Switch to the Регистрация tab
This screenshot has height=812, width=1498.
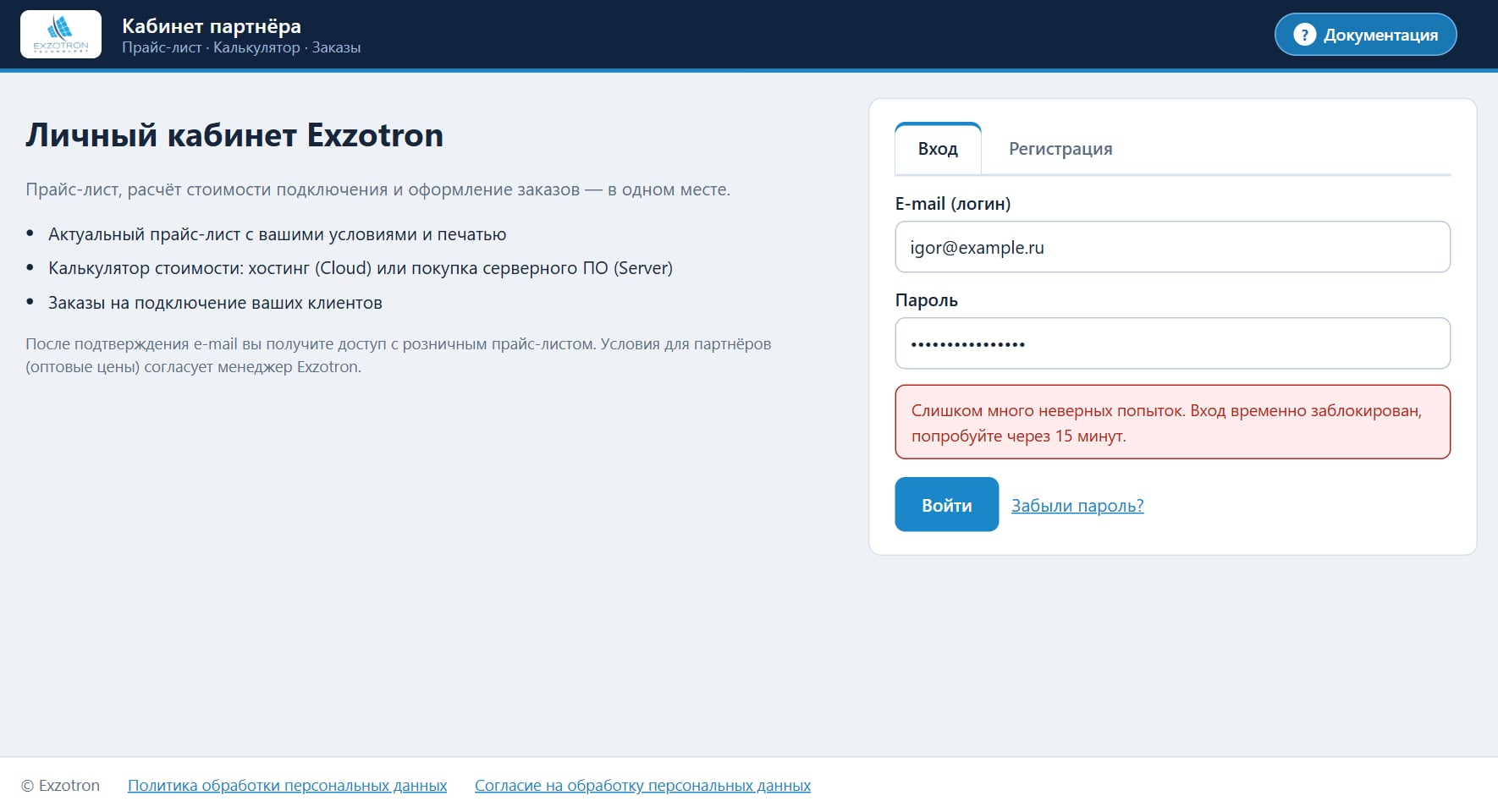pyautogui.click(x=1060, y=149)
